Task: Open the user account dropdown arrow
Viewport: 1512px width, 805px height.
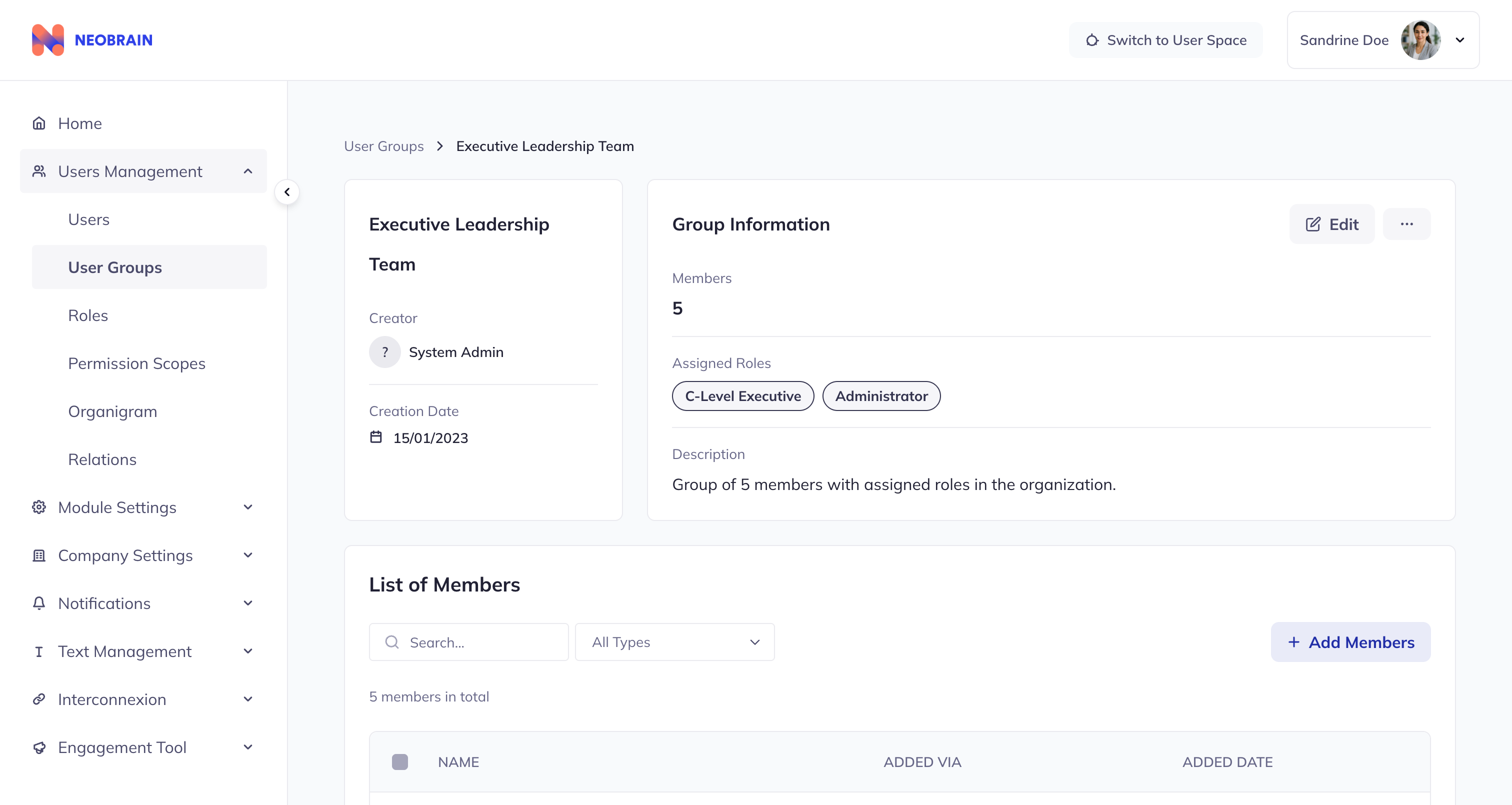Action: pyautogui.click(x=1460, y=40)
